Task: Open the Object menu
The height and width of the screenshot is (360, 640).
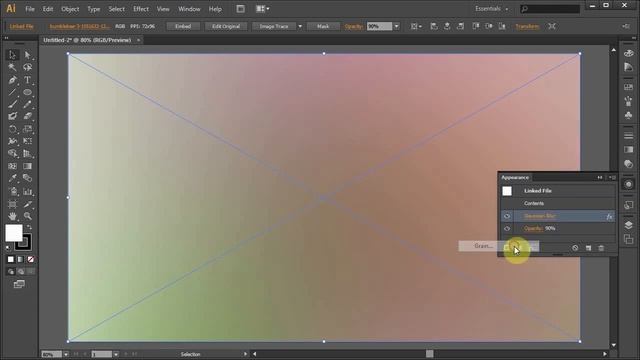Action: (x=70, y=9)
